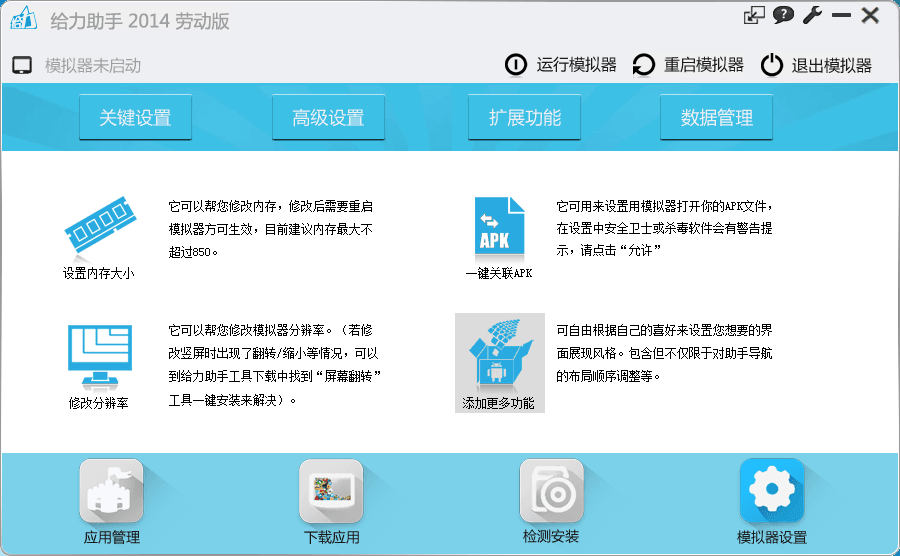Click the mini window mode icon

(x=754, y=15)
